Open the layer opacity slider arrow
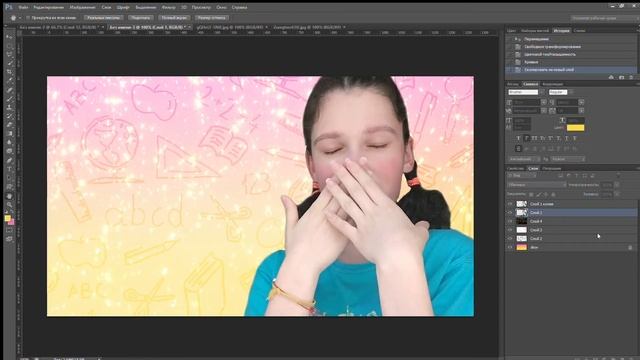The height and width of the screenshot is (360, 640). 617,185
